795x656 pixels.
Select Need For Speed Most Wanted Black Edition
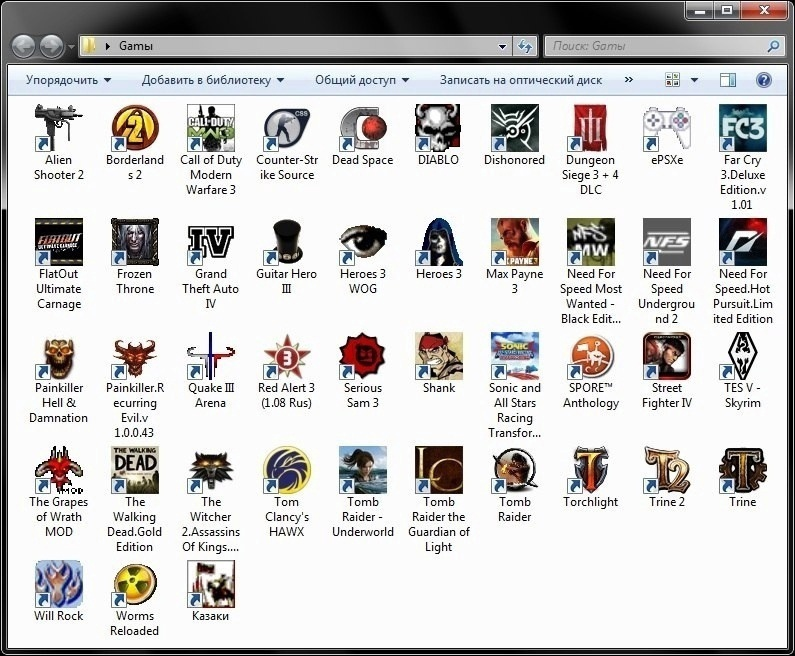(591, 242)
